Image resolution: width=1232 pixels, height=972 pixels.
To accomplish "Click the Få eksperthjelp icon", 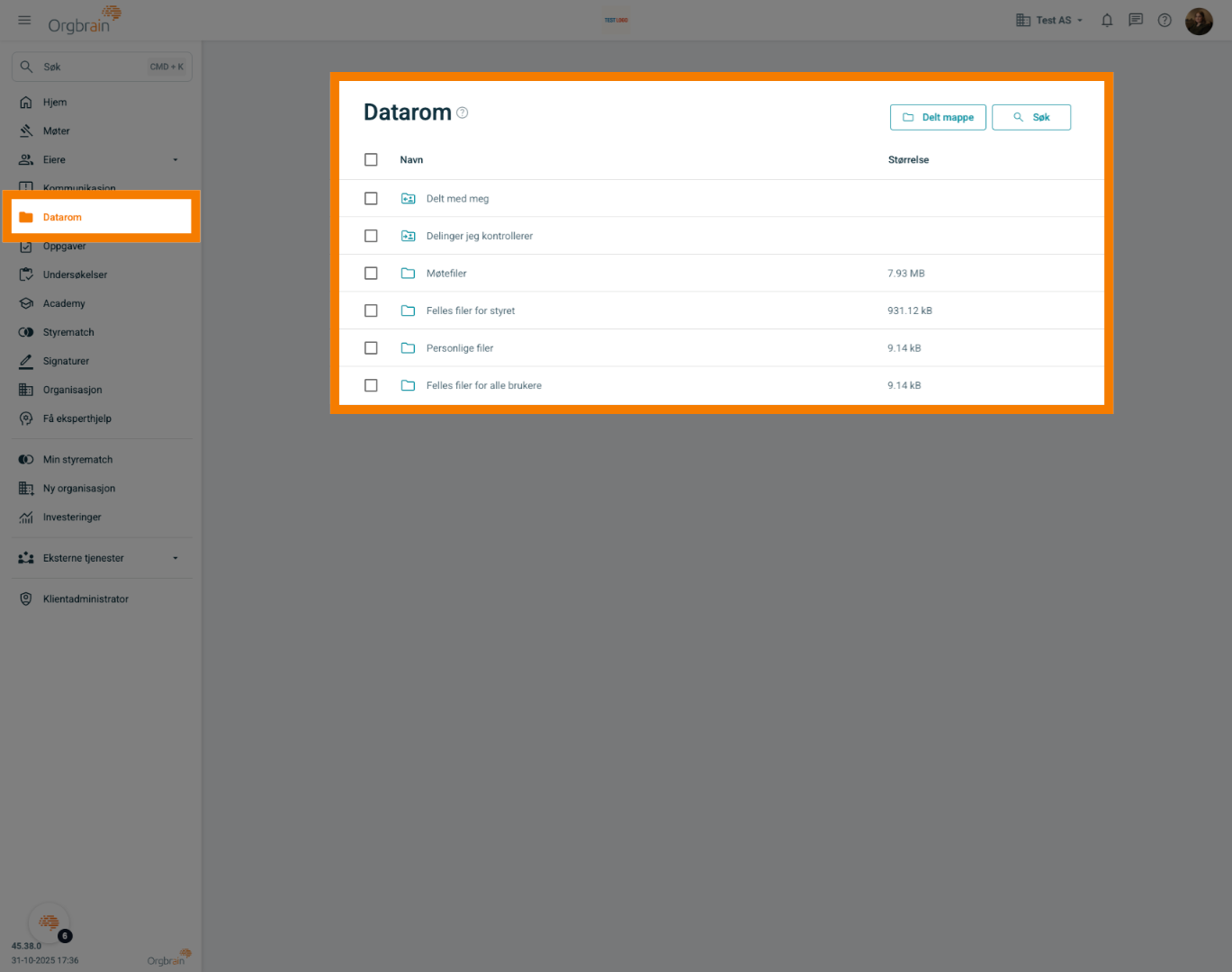I will (26, 418).
